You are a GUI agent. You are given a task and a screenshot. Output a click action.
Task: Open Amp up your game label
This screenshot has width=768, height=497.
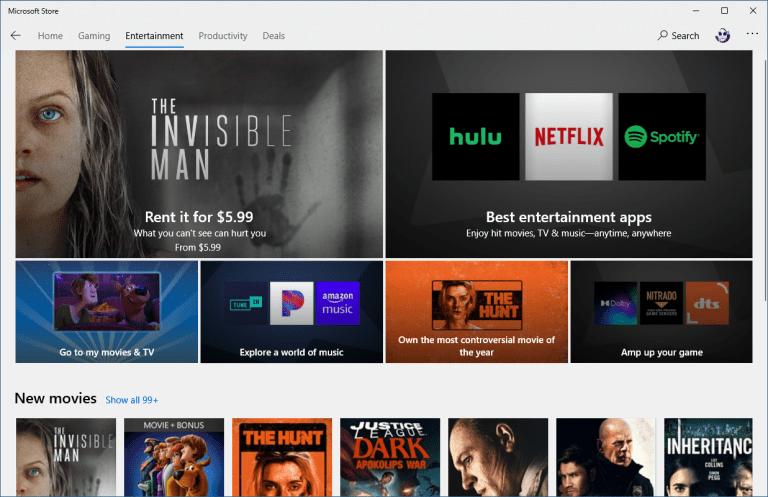click(662, 352)
